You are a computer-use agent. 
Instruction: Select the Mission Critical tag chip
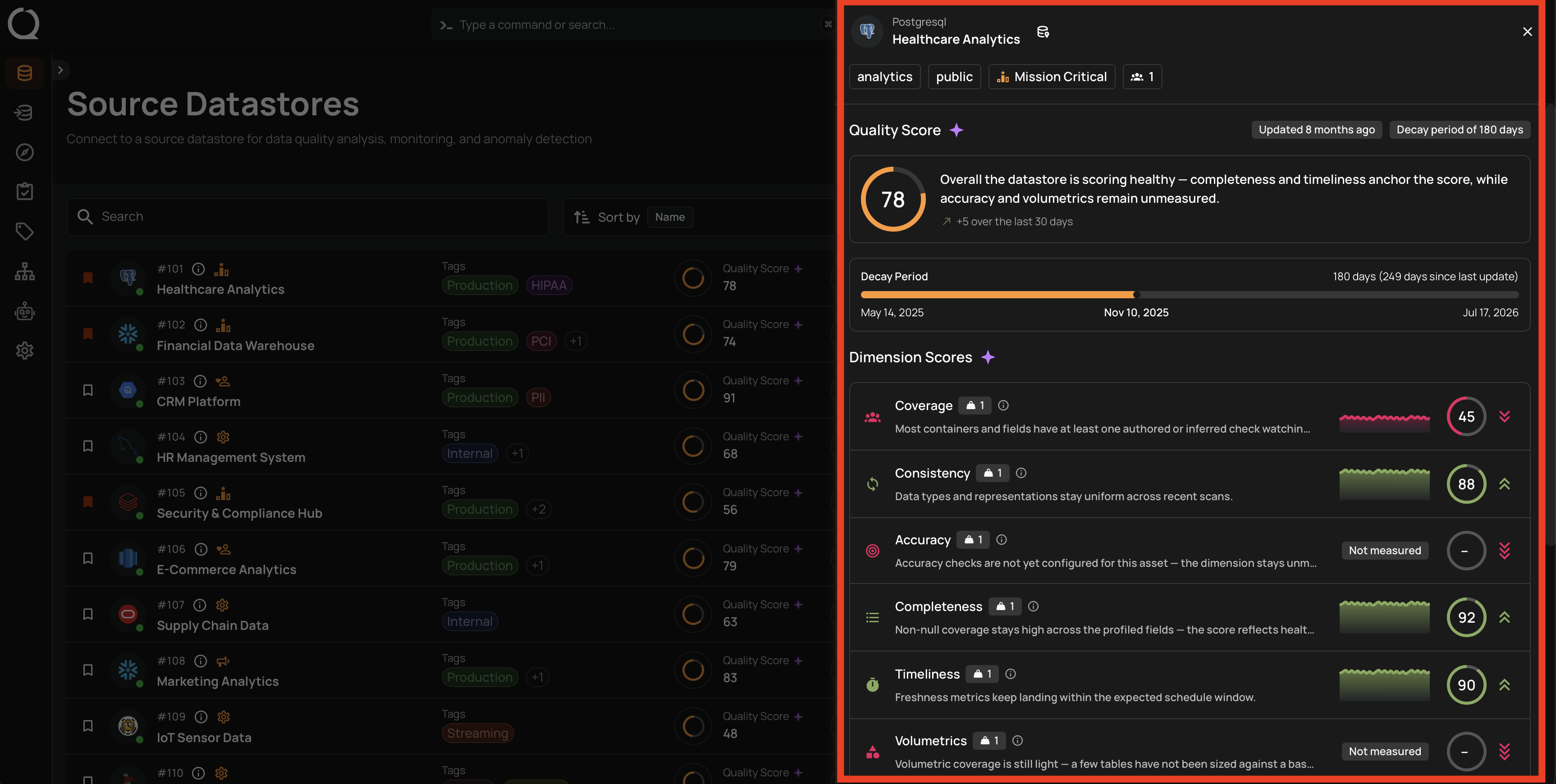pyautogui.click(x=1052, y=77)
